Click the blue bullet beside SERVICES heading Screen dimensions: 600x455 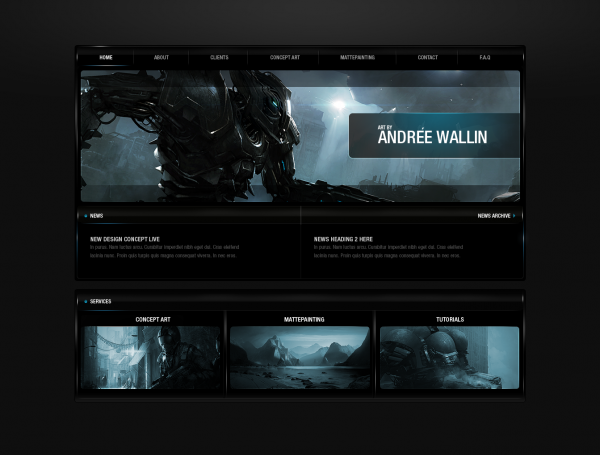click(x=86, y=302)
